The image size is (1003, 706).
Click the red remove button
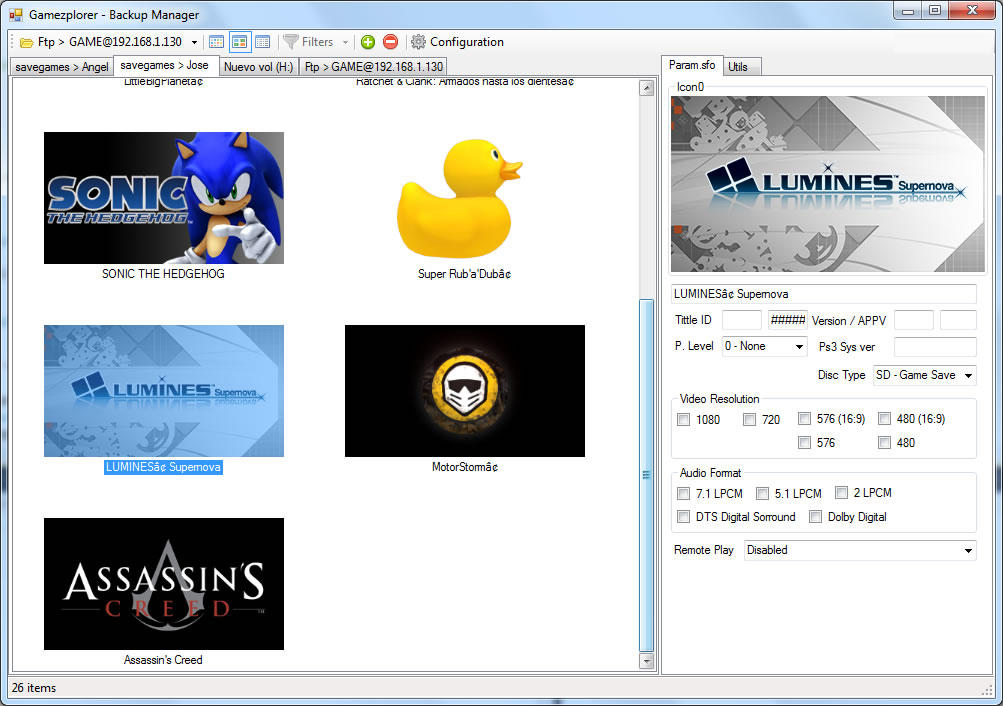click(390, 42)
